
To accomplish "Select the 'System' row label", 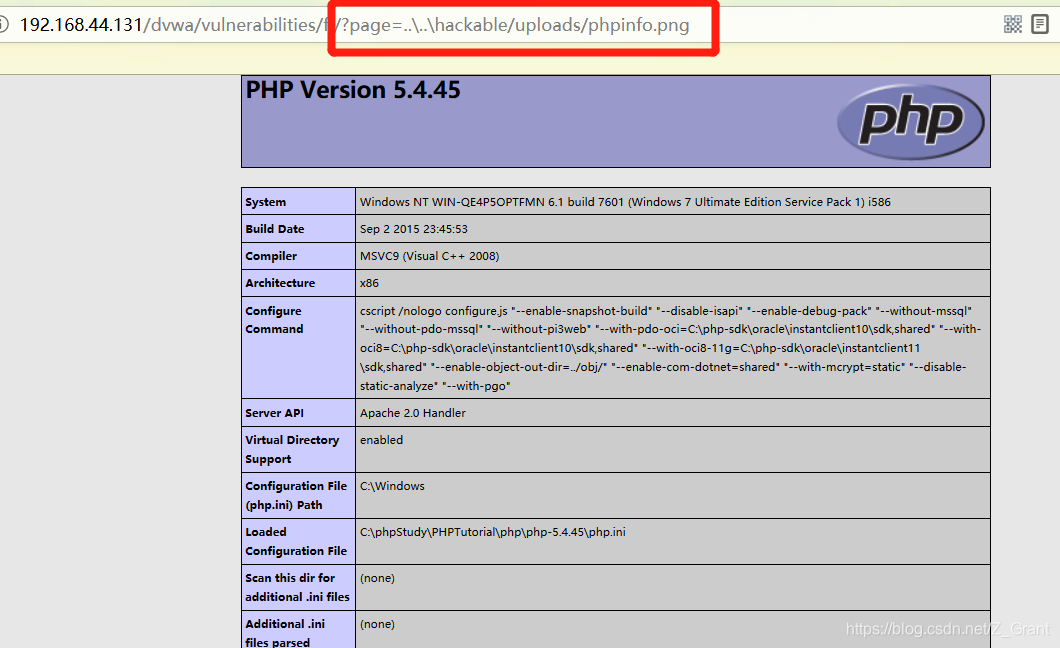I will point(299,201).
